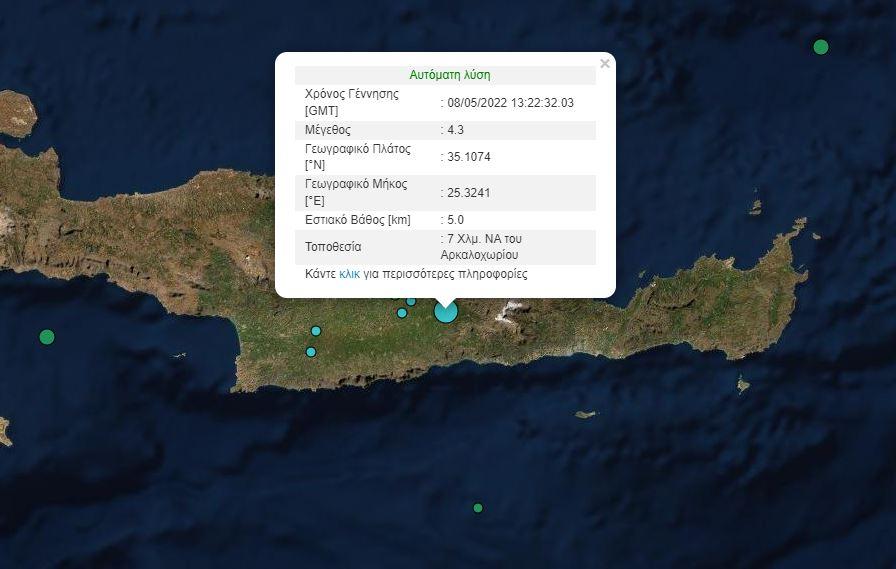The height and width of the screenshot is (569, 896).
Task: Click cyan marker partly hidden under popup edge
Action: coord(411,301)
